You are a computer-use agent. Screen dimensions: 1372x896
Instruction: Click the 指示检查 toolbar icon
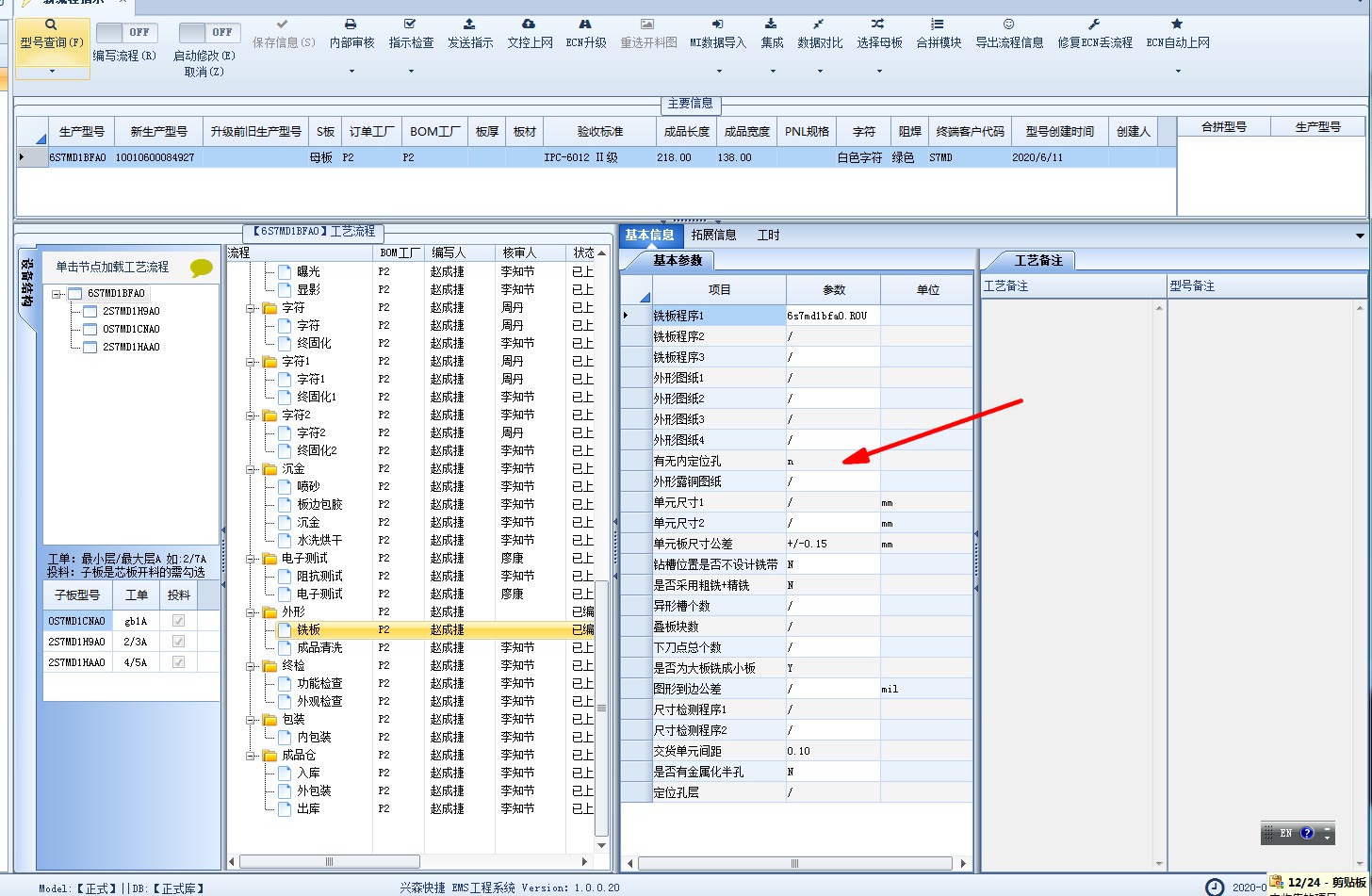pyautogui.click(x=410, y=24)
